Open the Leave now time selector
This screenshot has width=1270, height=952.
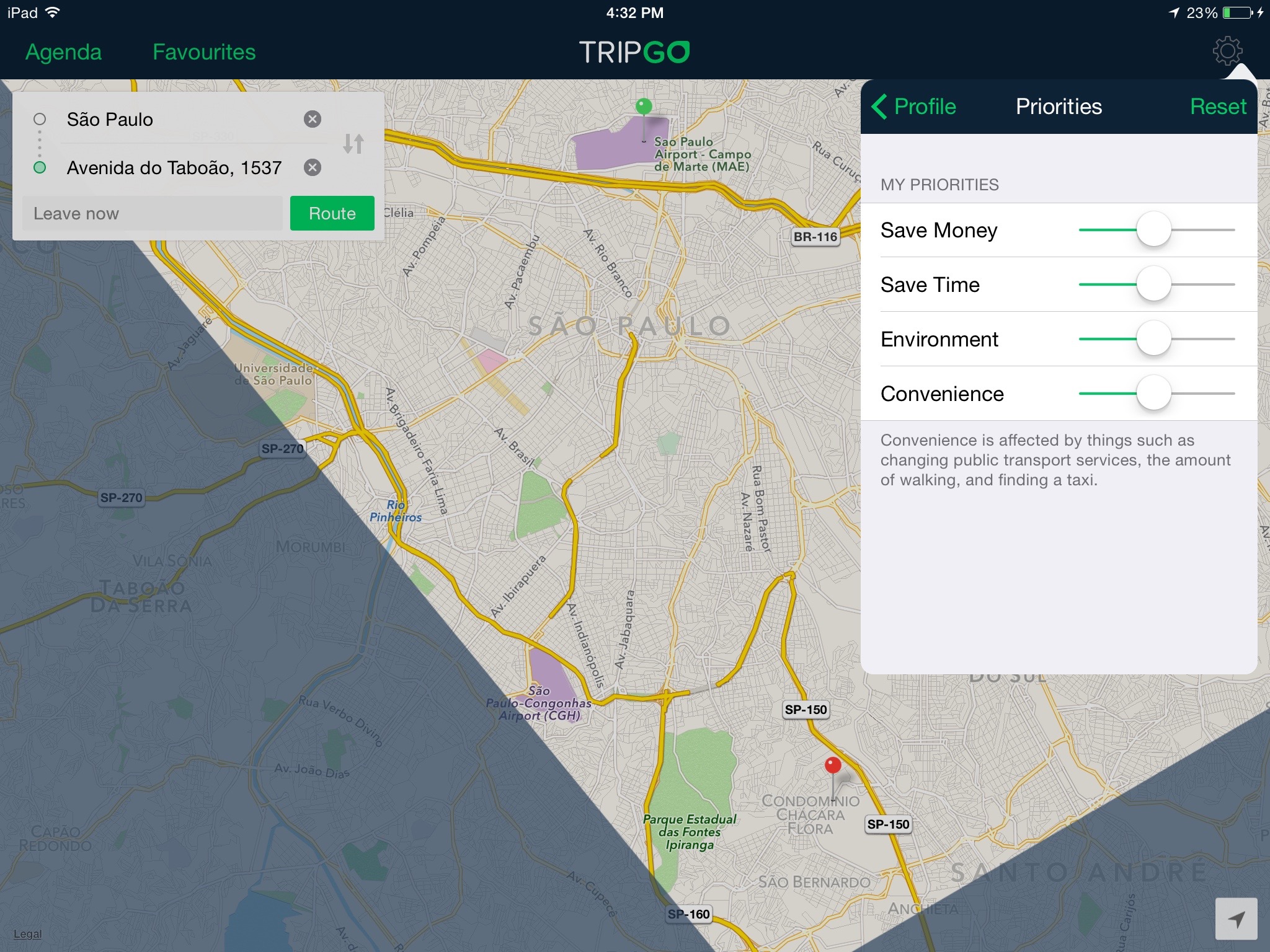(x=152, y=214)
